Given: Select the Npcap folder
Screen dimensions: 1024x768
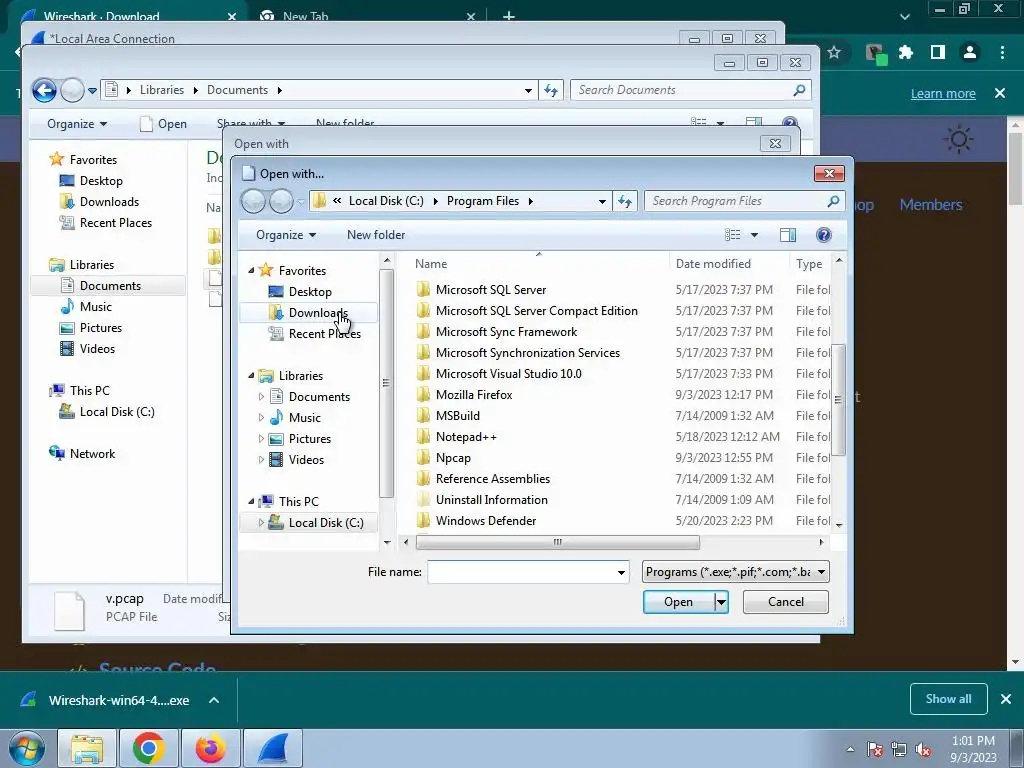Looking at the screenshot, I should coord(453,458).
